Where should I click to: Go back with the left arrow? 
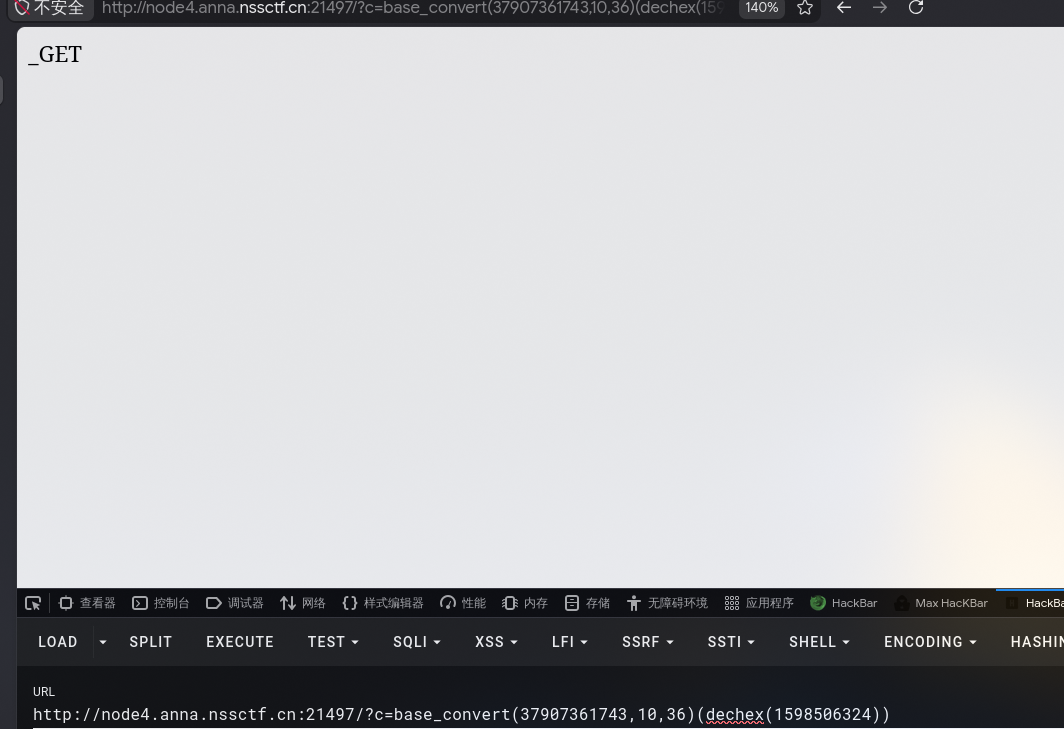(843, 7)
